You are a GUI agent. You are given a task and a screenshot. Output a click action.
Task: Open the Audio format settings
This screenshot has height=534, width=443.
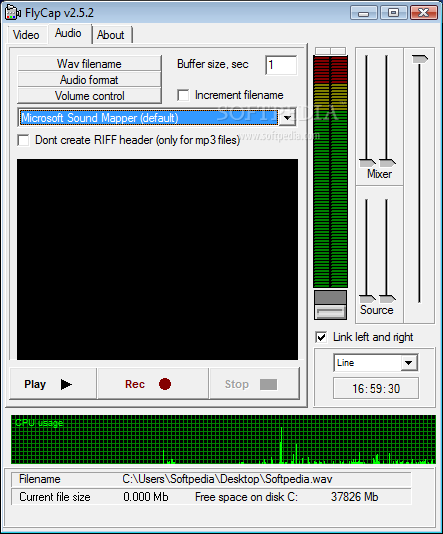89,80
